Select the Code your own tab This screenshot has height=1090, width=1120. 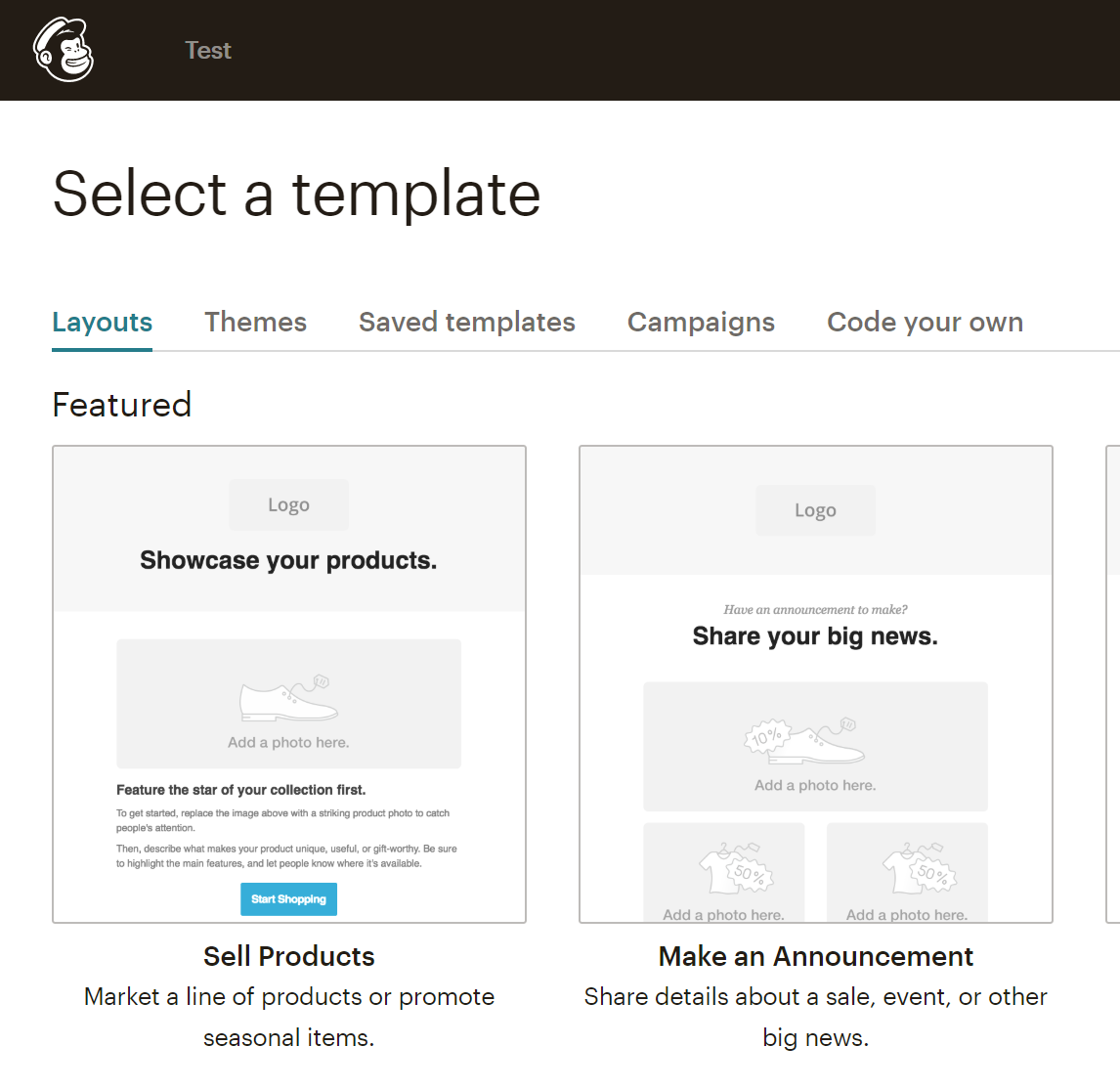[x=925, y=322]
